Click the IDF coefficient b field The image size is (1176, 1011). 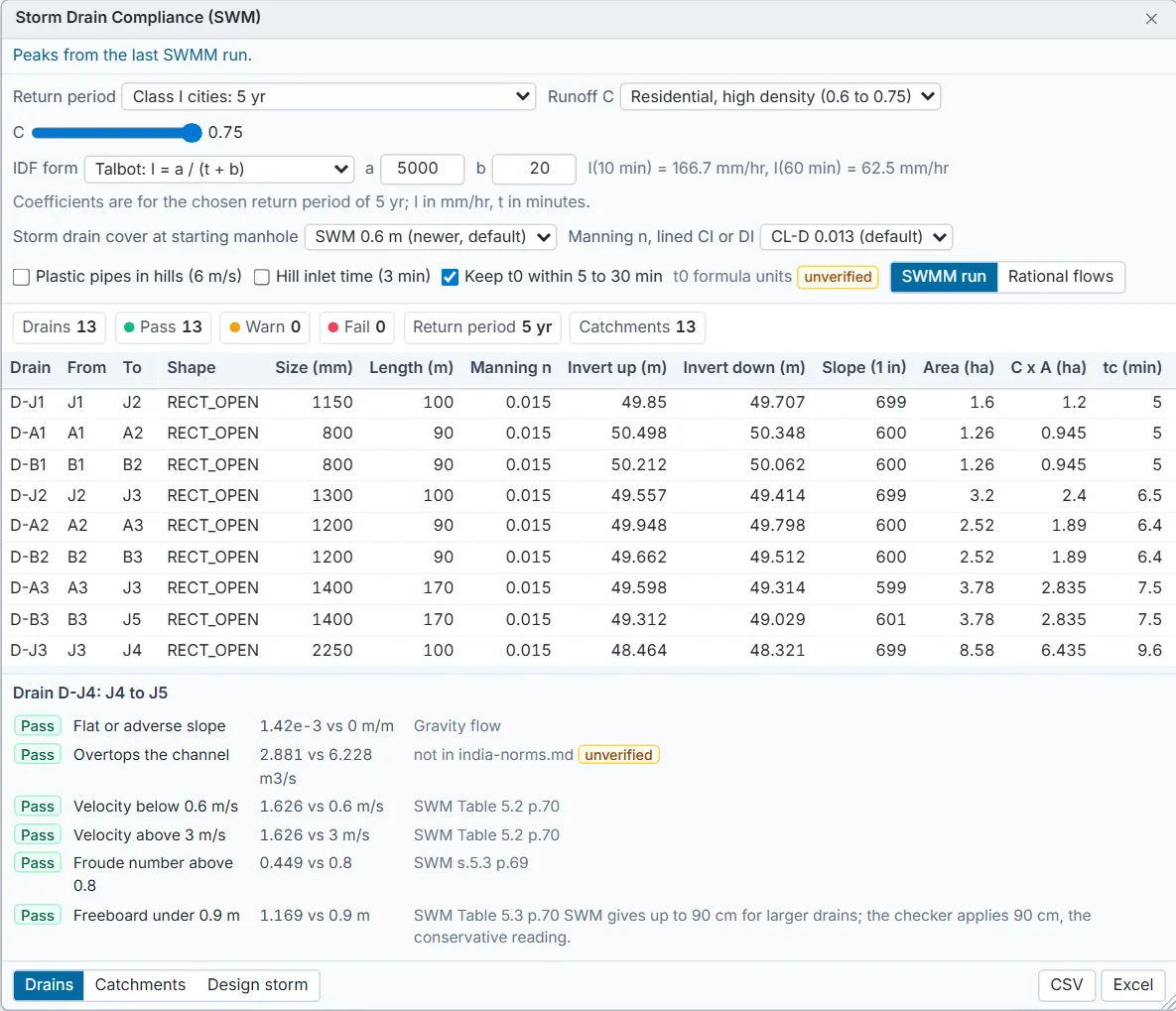point(534,169)
